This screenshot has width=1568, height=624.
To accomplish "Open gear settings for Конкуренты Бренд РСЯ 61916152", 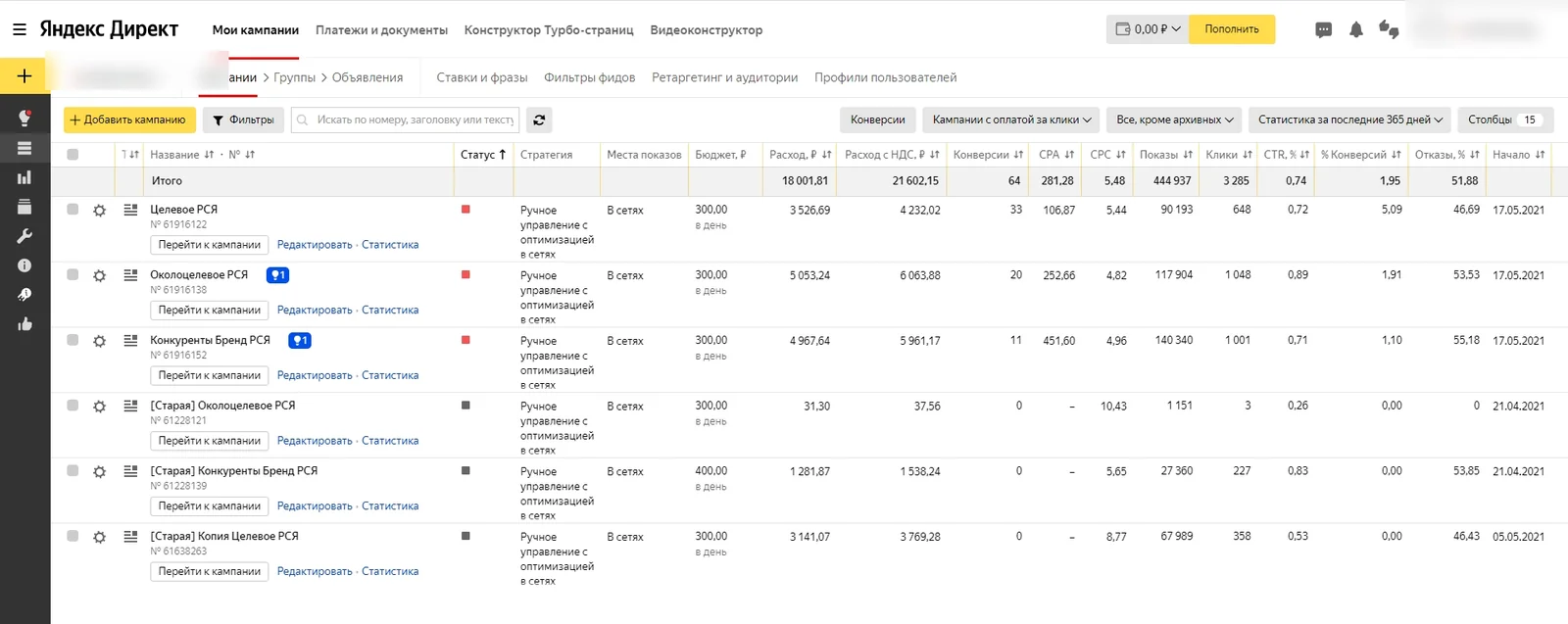I will coord(99,342).
